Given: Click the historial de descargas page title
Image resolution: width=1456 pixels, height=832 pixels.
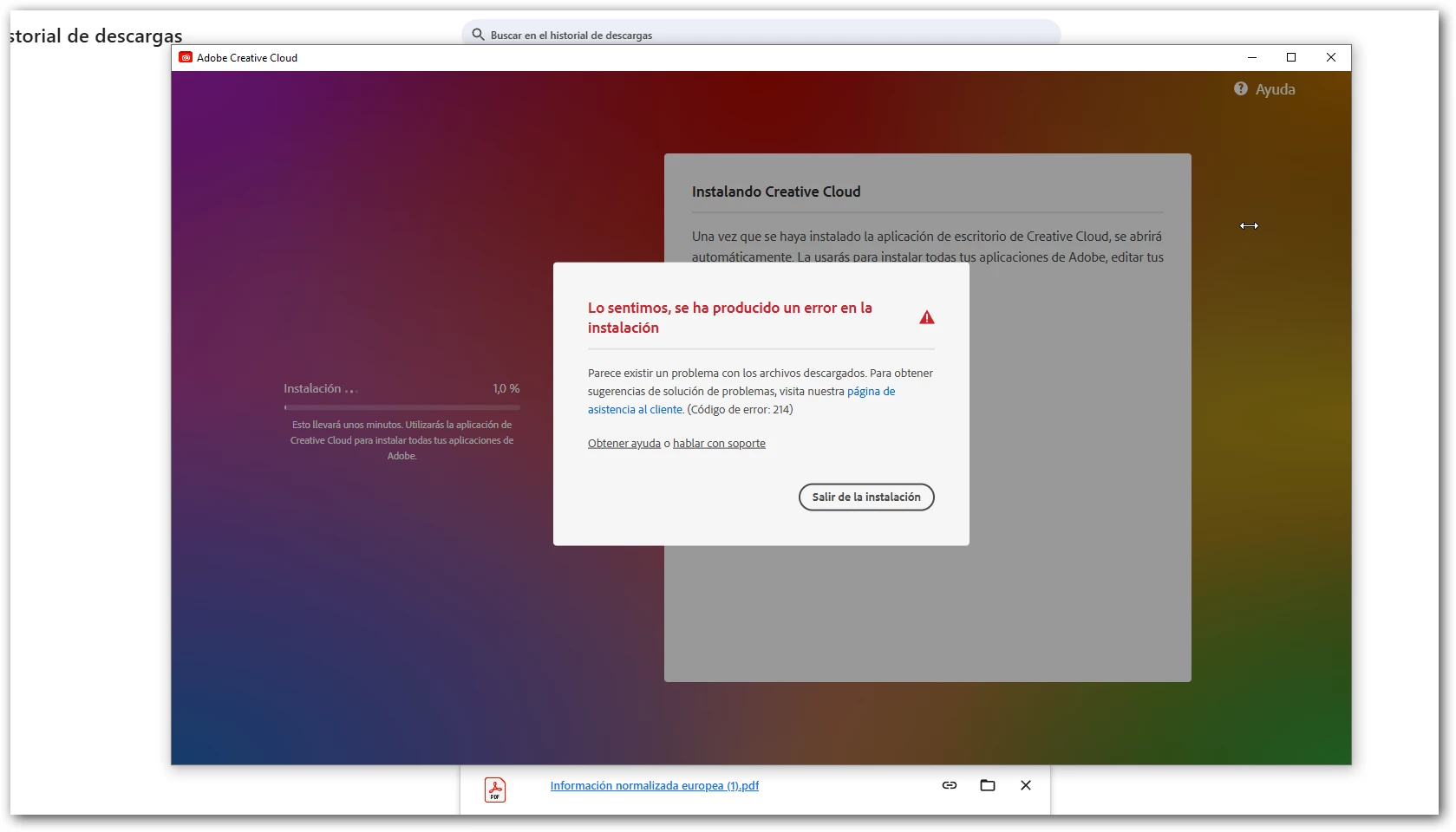Looking at the screenshot, I should point(96,36).
